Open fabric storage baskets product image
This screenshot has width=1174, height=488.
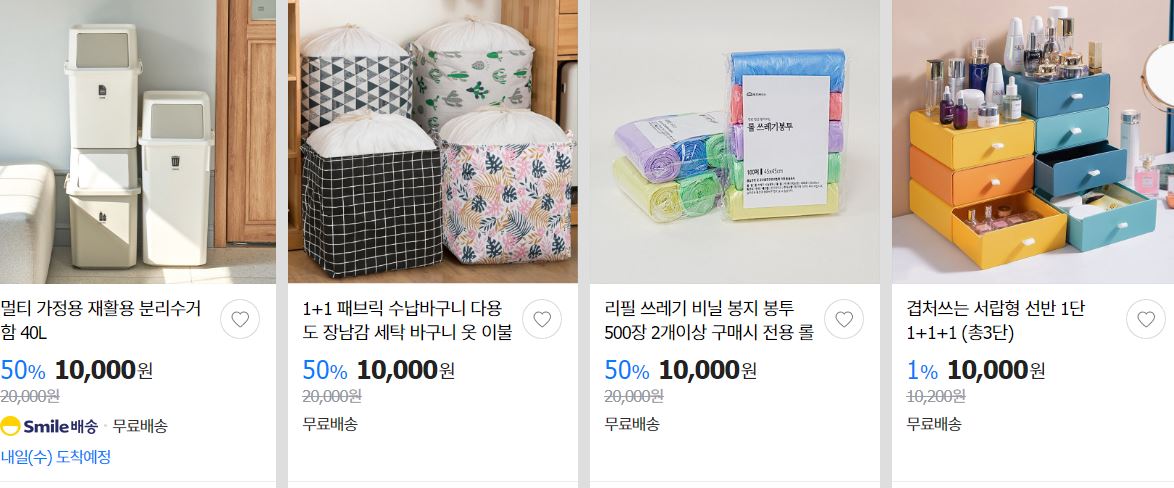point(433,141)
